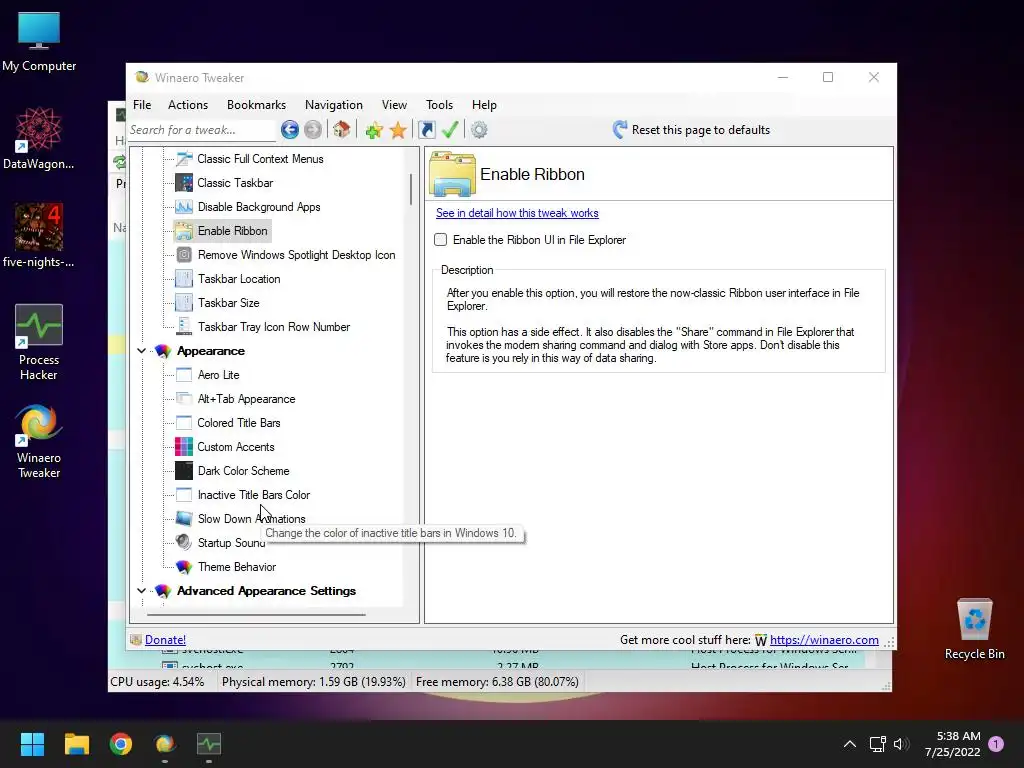
Task: Click the tree panel horizontal scrollbar
Action: click(256, 615)
